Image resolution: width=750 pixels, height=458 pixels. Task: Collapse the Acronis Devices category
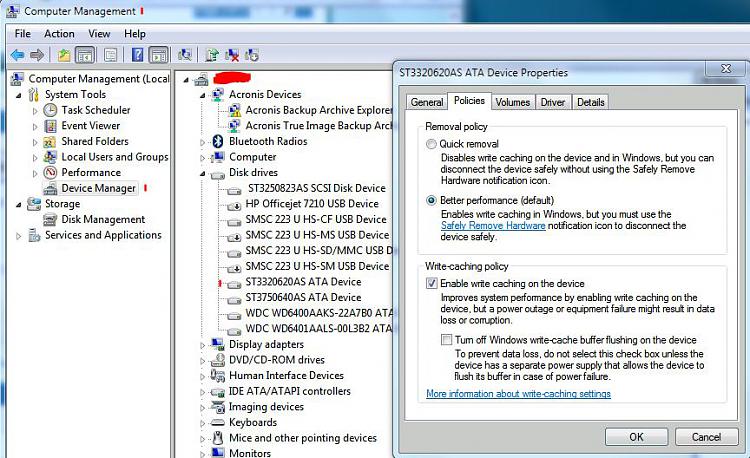click(202, 96)
